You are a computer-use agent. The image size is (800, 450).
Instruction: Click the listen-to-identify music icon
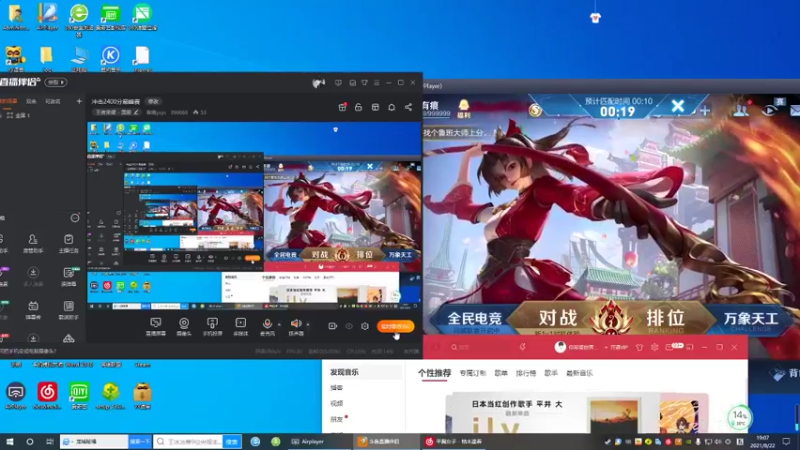coord(522,347)
